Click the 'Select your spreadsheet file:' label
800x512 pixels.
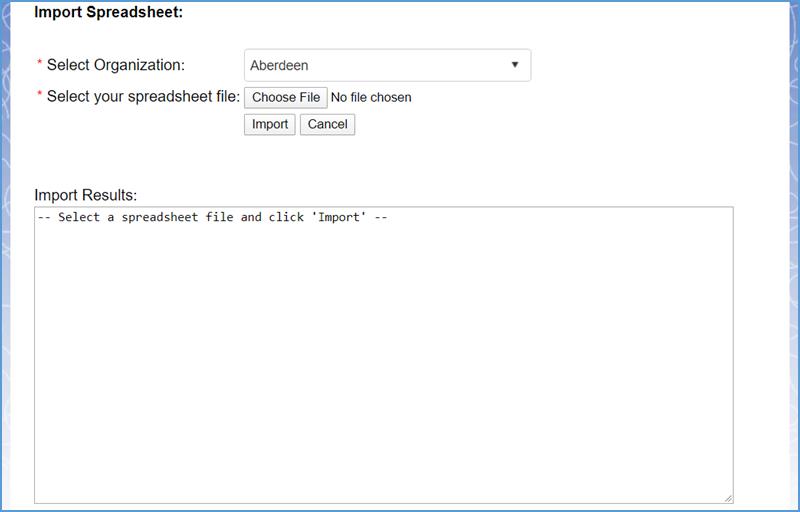point(143,97)
